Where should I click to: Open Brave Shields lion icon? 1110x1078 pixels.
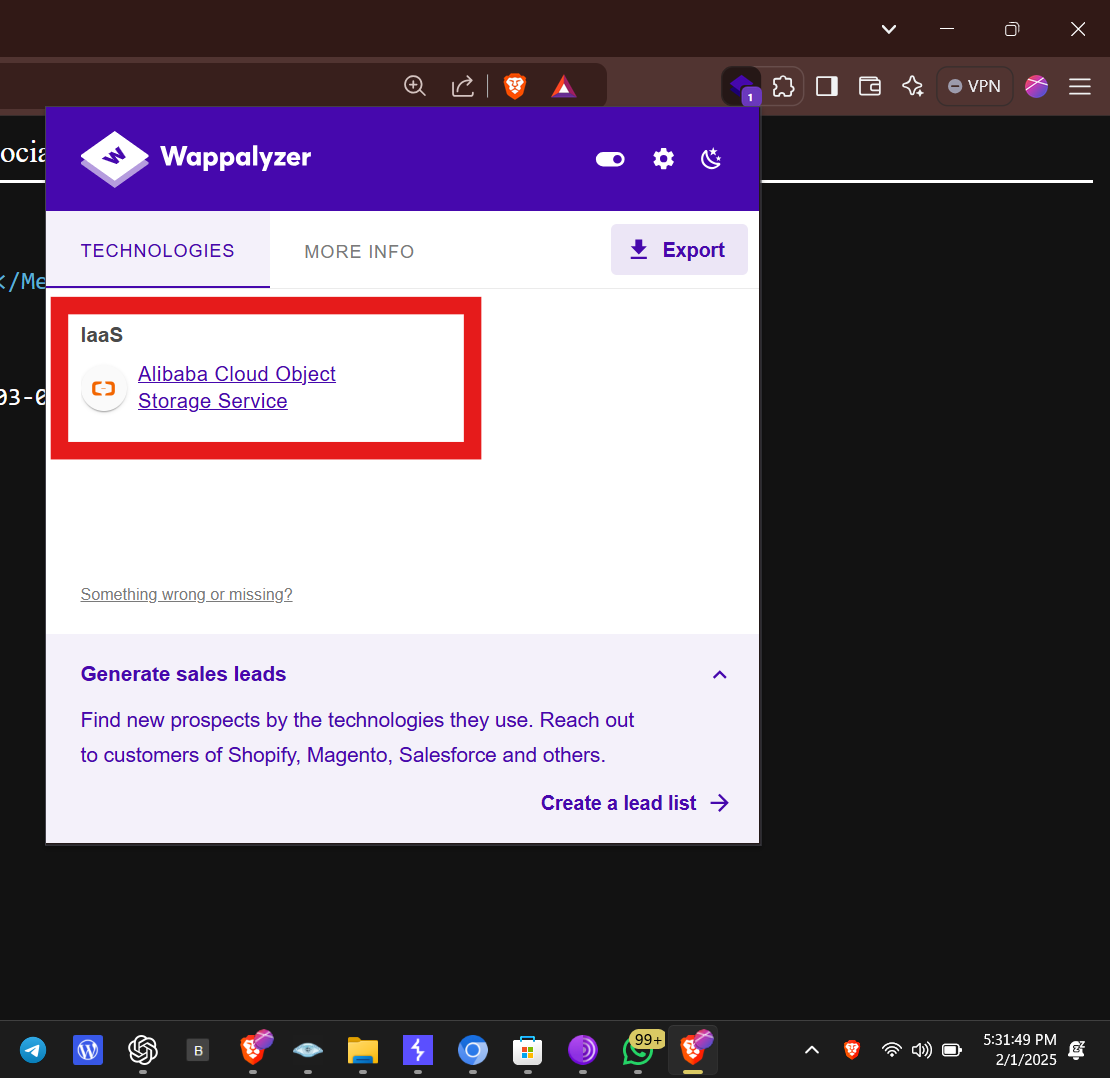point(515,86)
